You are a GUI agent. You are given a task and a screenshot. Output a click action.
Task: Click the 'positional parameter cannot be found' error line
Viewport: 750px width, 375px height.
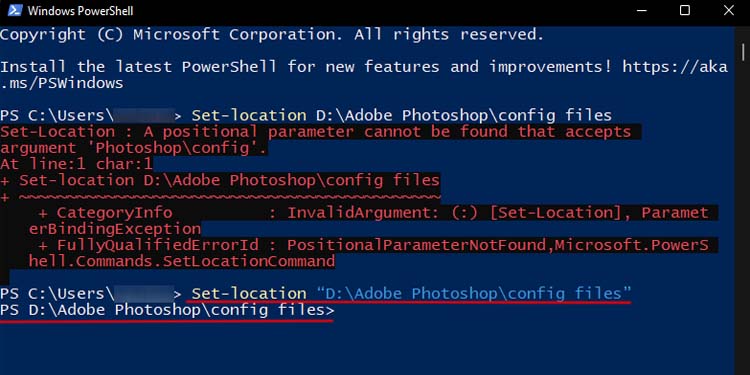point(316,132)
